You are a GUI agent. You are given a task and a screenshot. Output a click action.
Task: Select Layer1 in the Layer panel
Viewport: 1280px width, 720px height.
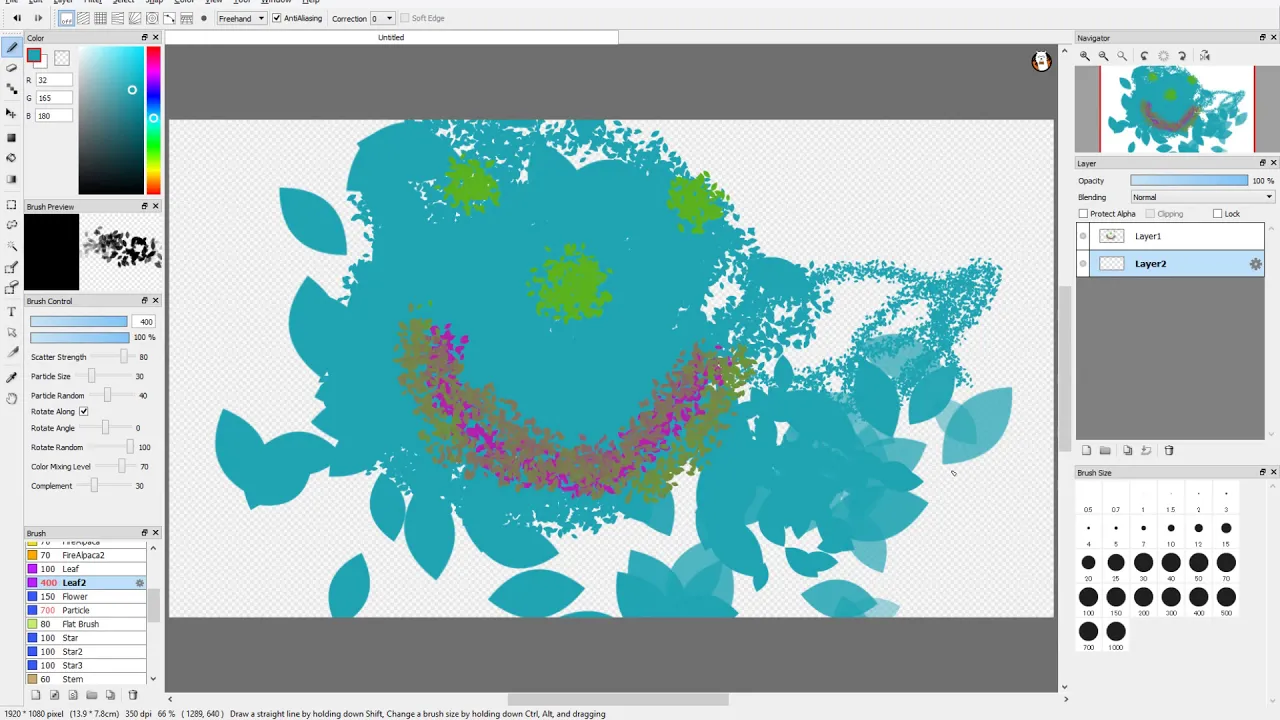(1170, 236)
